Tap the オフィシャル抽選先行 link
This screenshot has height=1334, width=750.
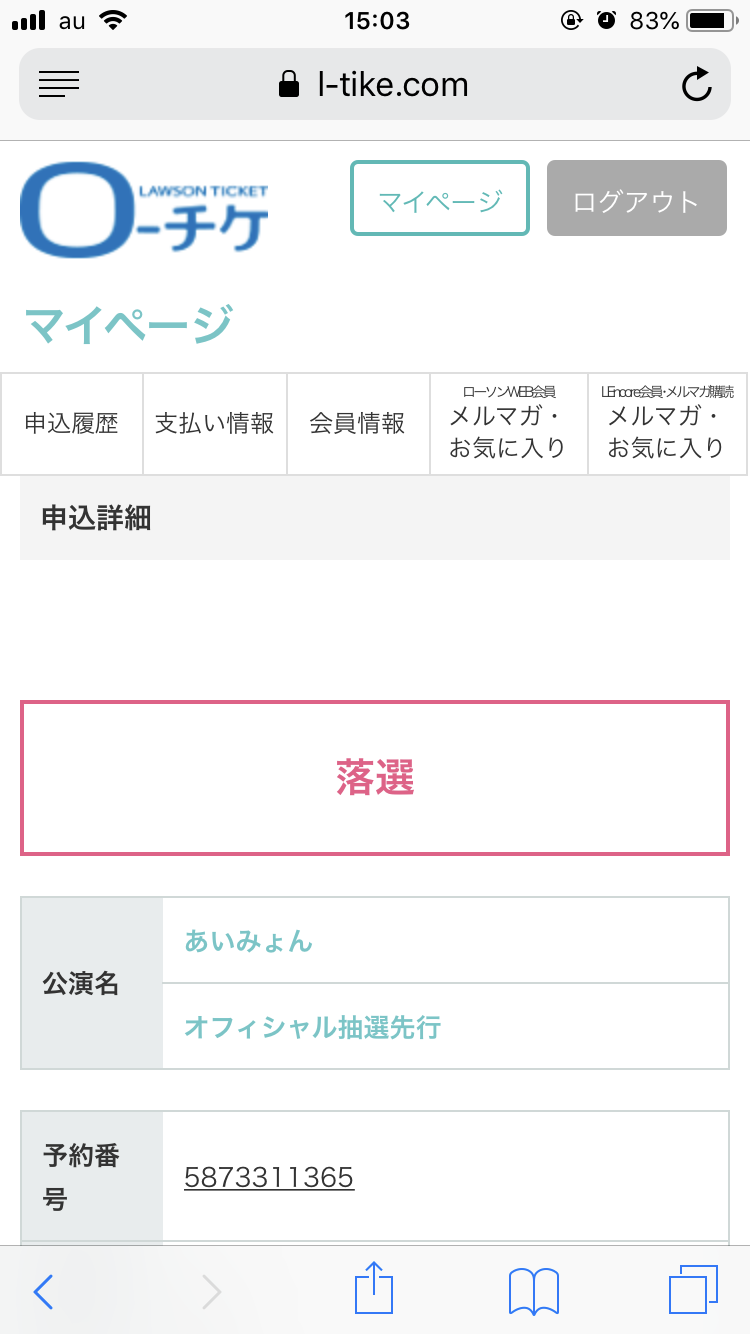coord(312,1027)
